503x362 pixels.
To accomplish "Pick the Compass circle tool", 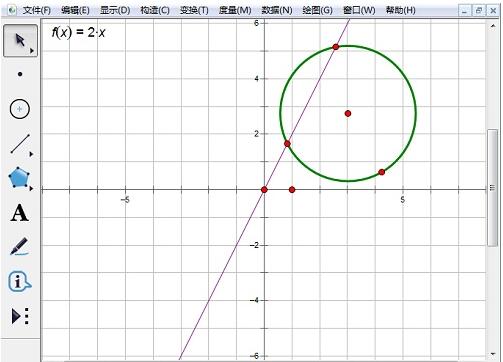I will click(20, 109).
